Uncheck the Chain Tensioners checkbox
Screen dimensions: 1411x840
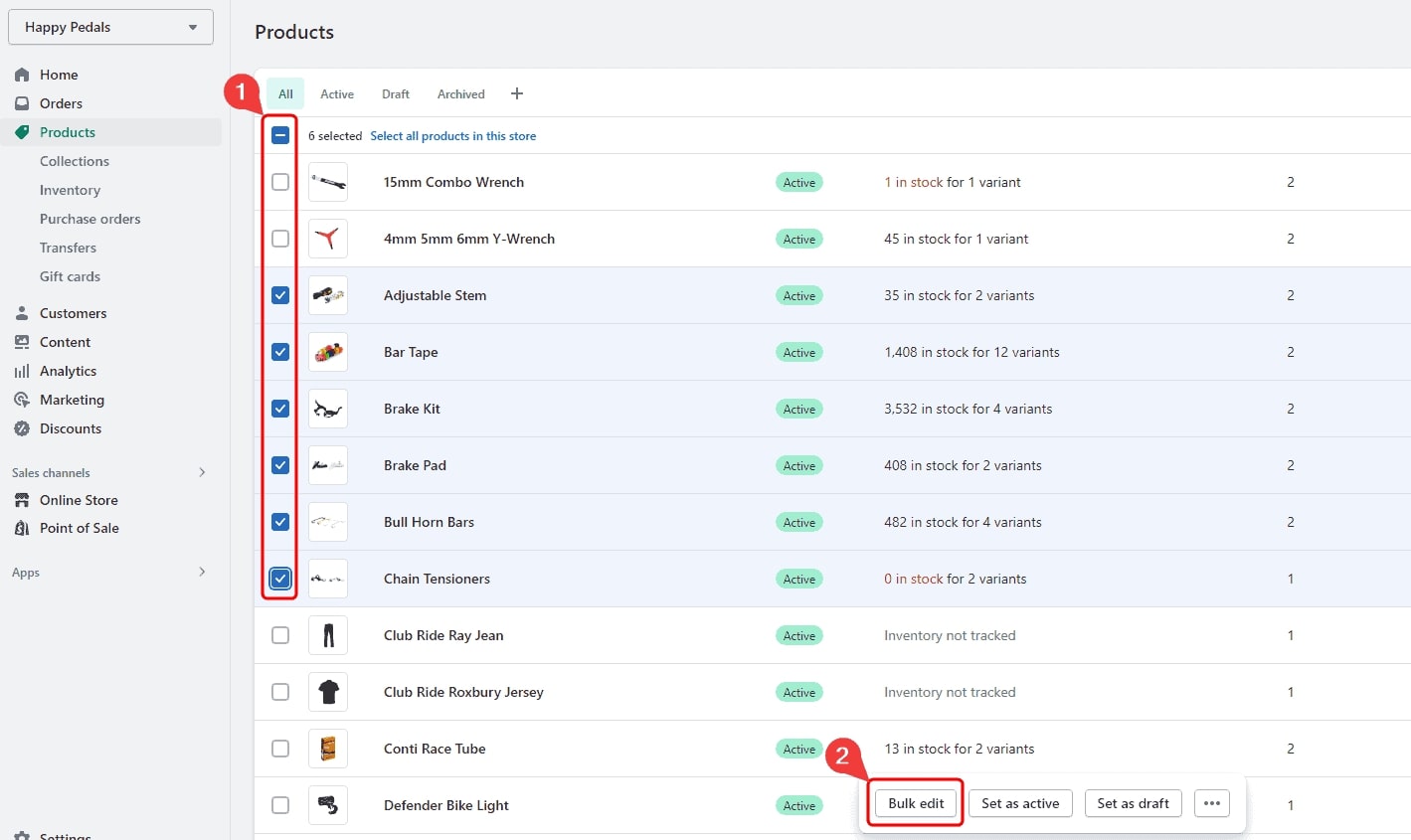click(x=280, y=579)
